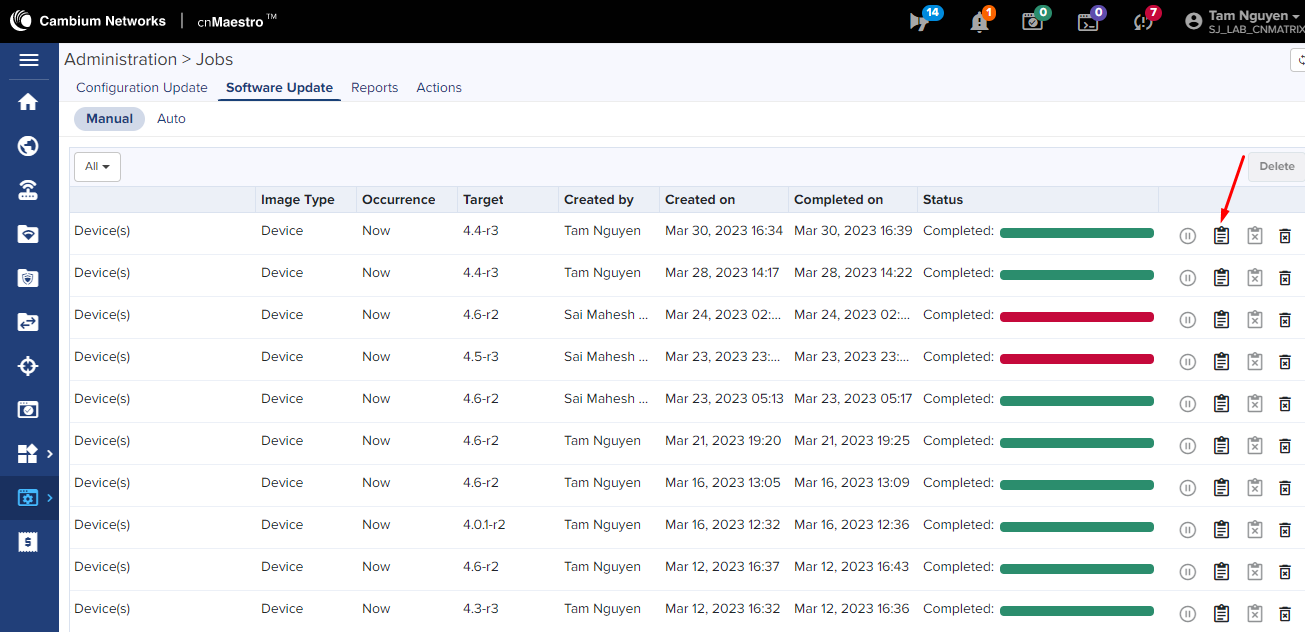View report for Mar 30 16:34 job

pos(1220,236)
